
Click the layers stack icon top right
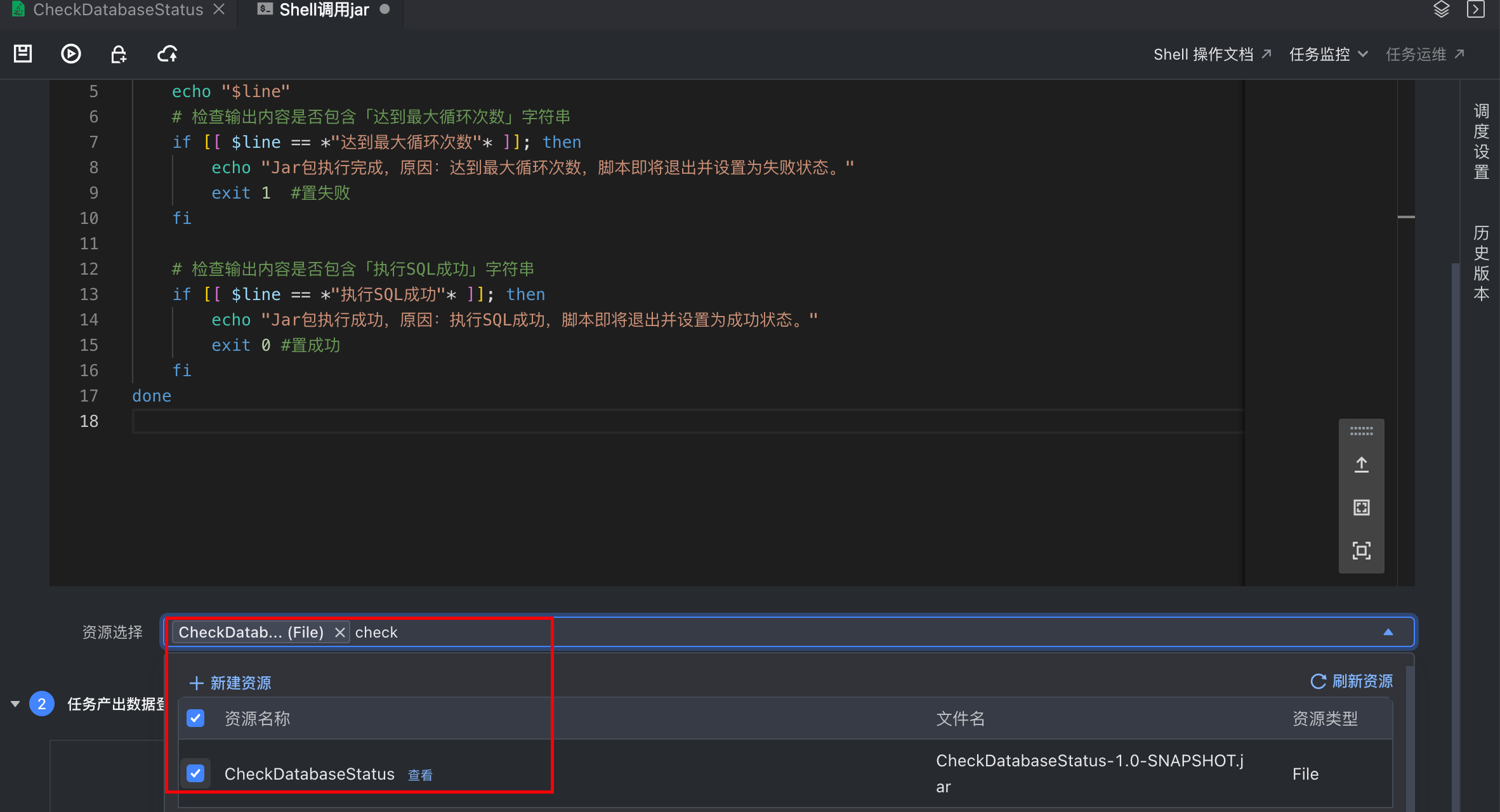coord(1441,10)
